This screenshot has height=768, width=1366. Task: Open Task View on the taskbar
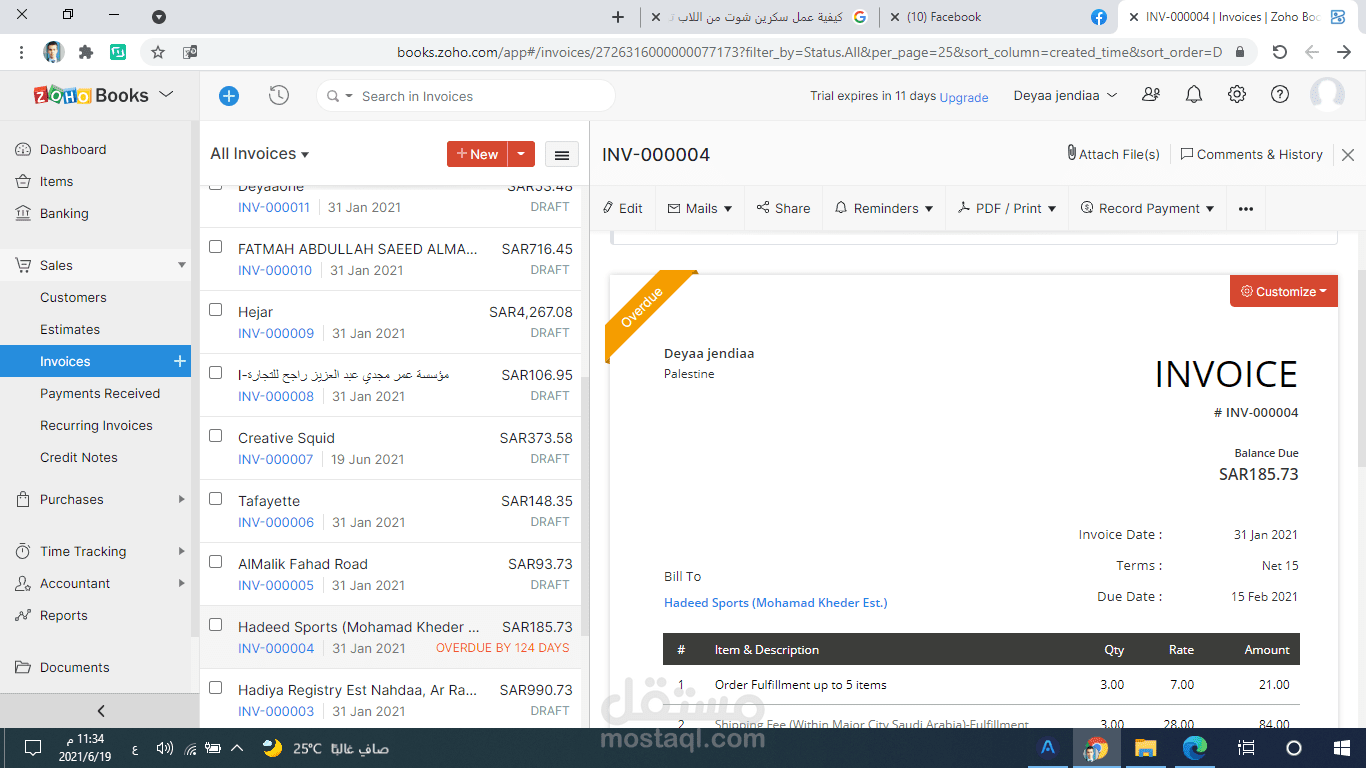pyautogui.click(x=1246, y=747)
